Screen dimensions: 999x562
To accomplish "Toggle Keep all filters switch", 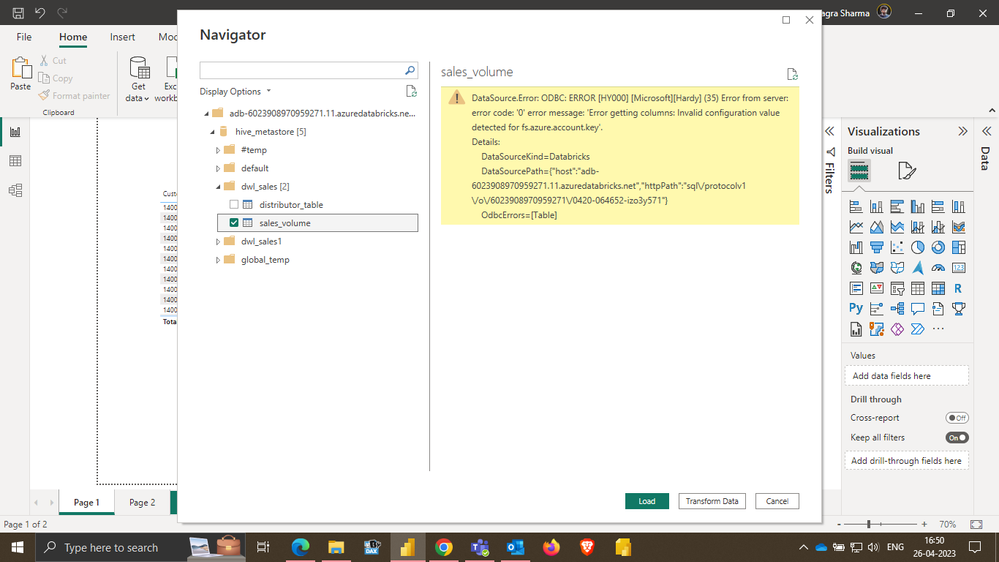I will [x=956, y=438].
